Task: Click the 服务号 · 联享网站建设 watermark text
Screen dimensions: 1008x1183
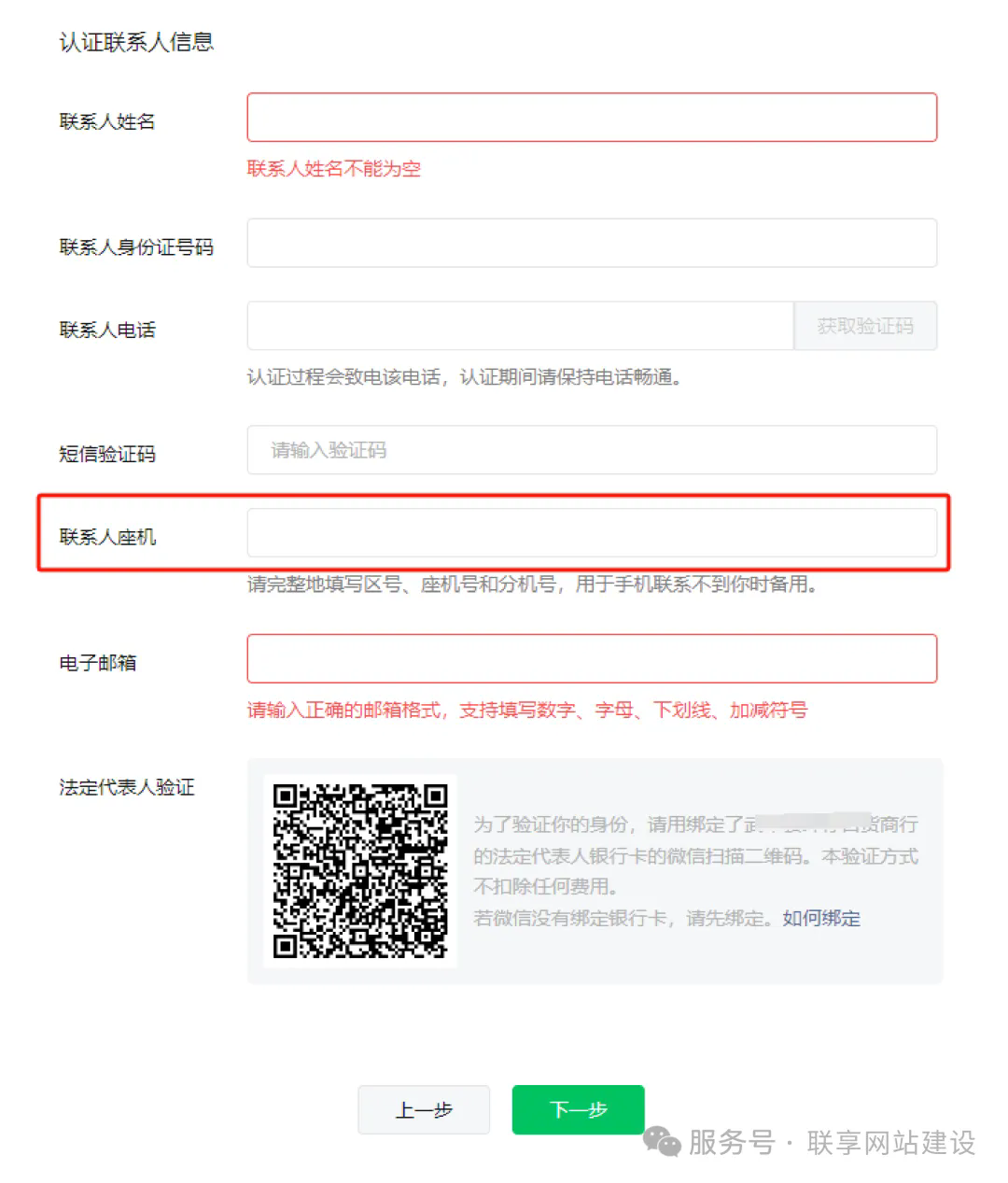Action: (x=833, y=1142)
